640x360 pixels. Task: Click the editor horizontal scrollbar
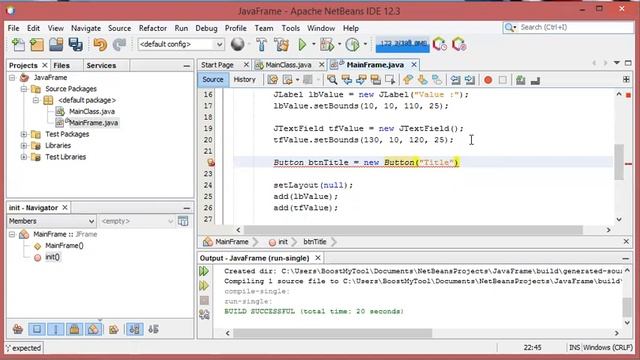pos(413,230)
